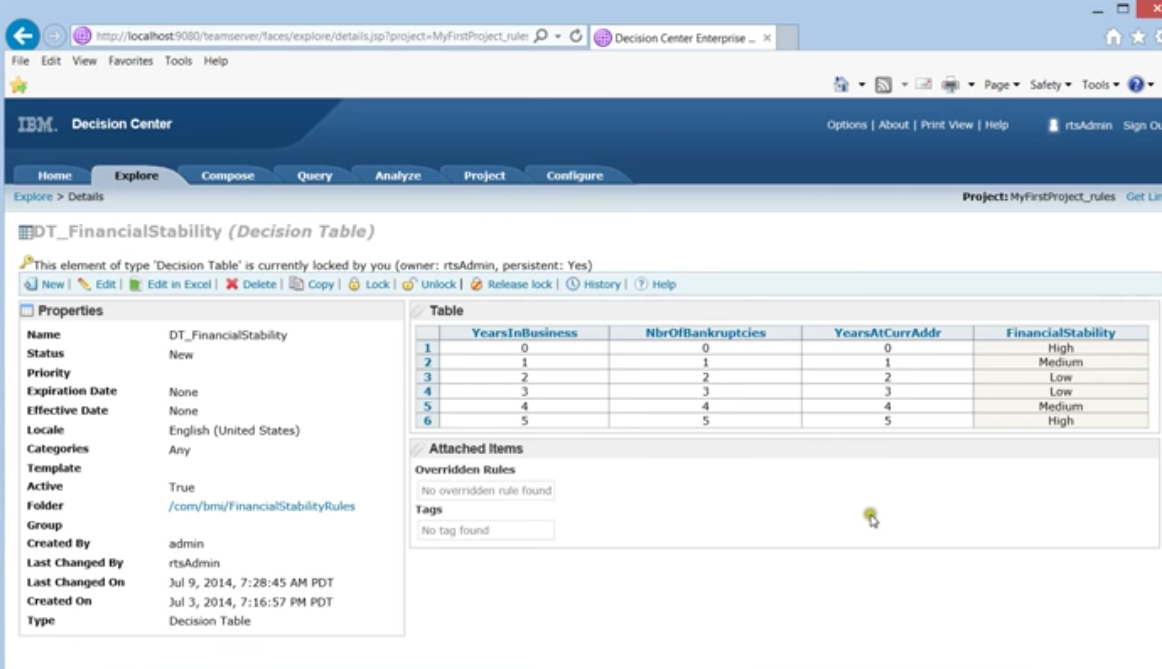Click the blue question mark help icon
The image size is (1162, 669).
point(1135,84)
